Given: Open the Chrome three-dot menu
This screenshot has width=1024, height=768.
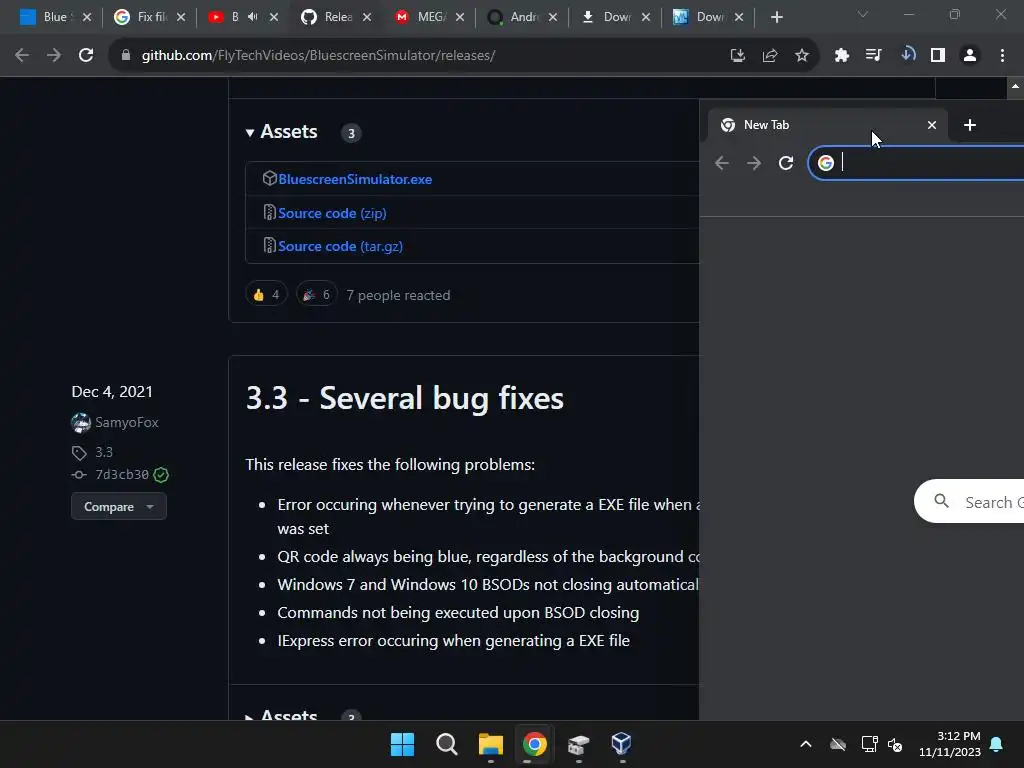Looking at the screenshot, I should point(1002,56).
